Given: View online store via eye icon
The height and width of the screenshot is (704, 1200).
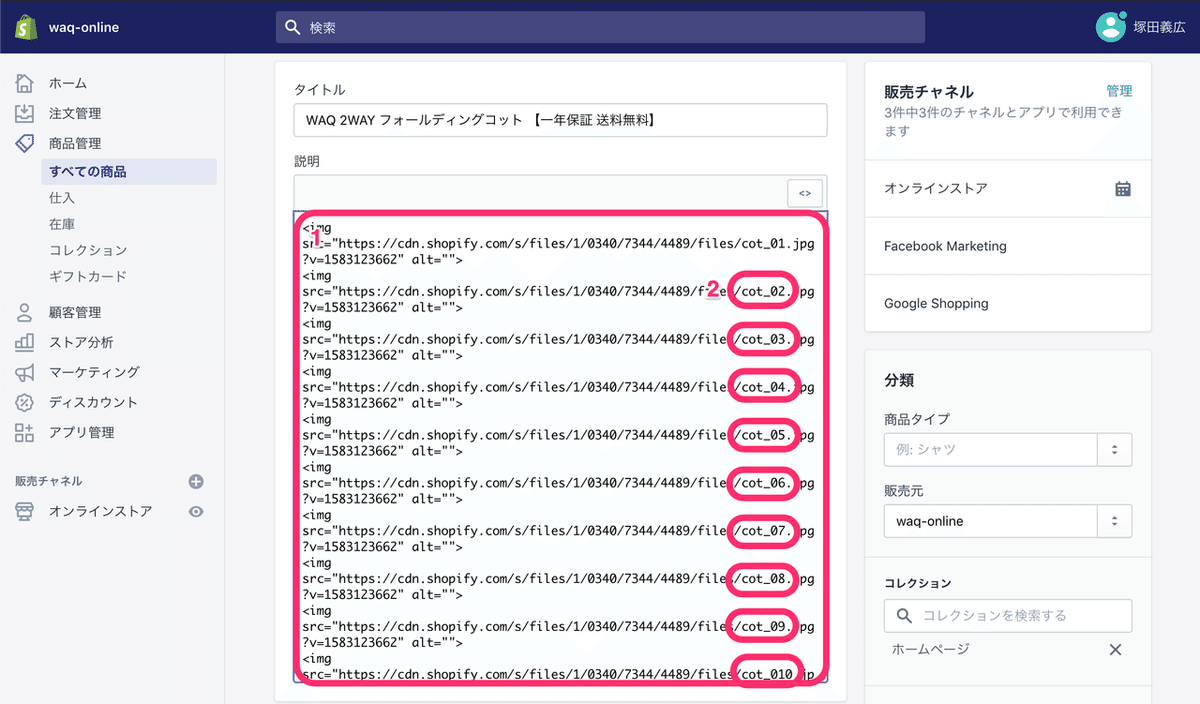Looking at the screenshot, I should point(196,511).
